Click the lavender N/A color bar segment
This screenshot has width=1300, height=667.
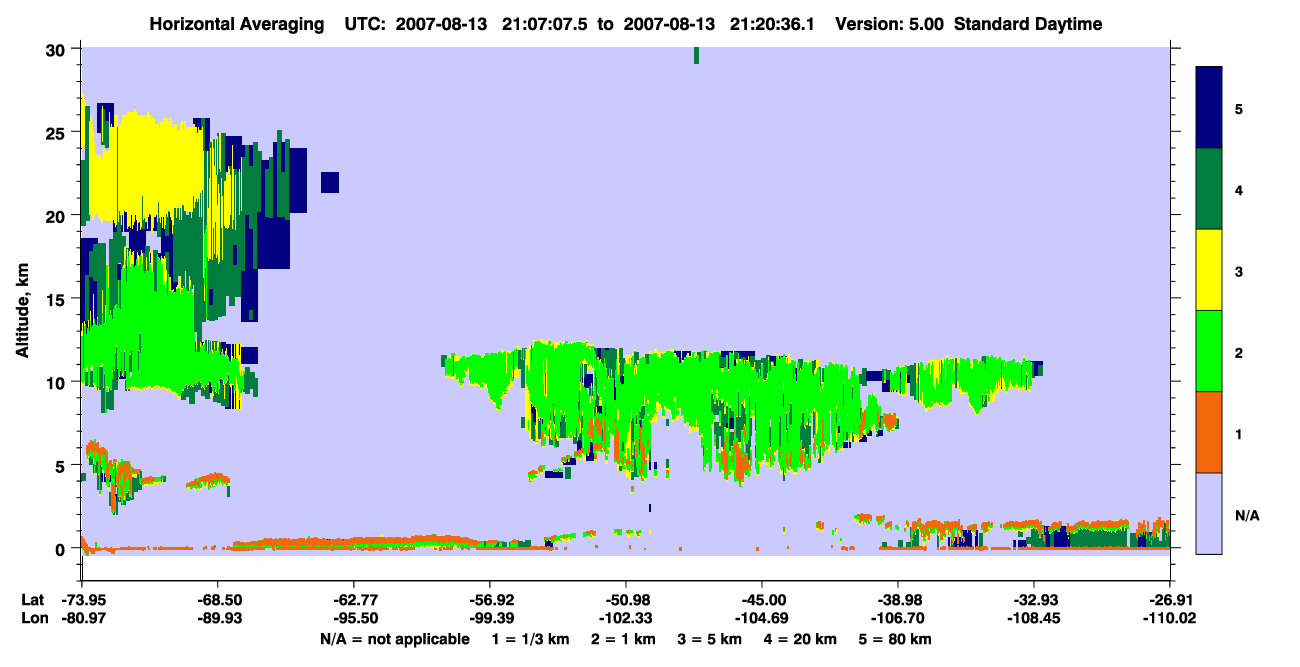tap(1209, 513)
